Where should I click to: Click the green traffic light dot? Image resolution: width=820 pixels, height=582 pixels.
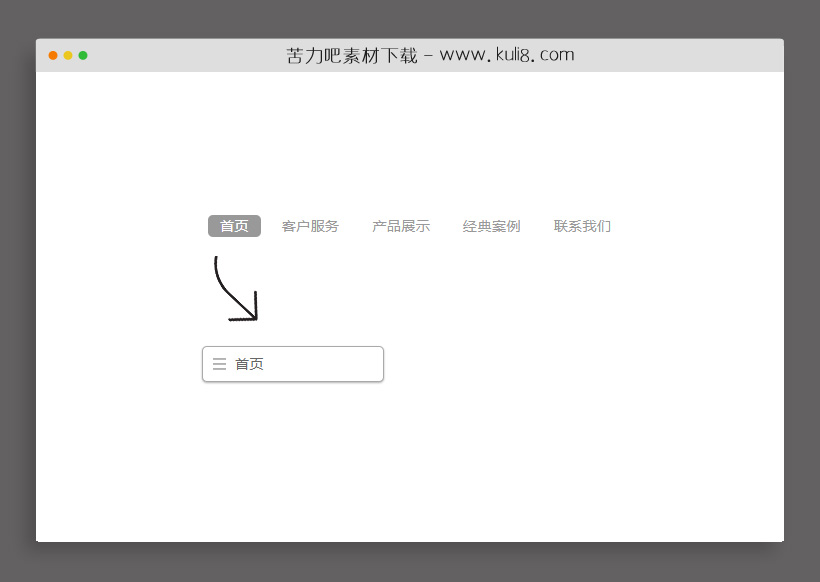(x=82, y=55)
